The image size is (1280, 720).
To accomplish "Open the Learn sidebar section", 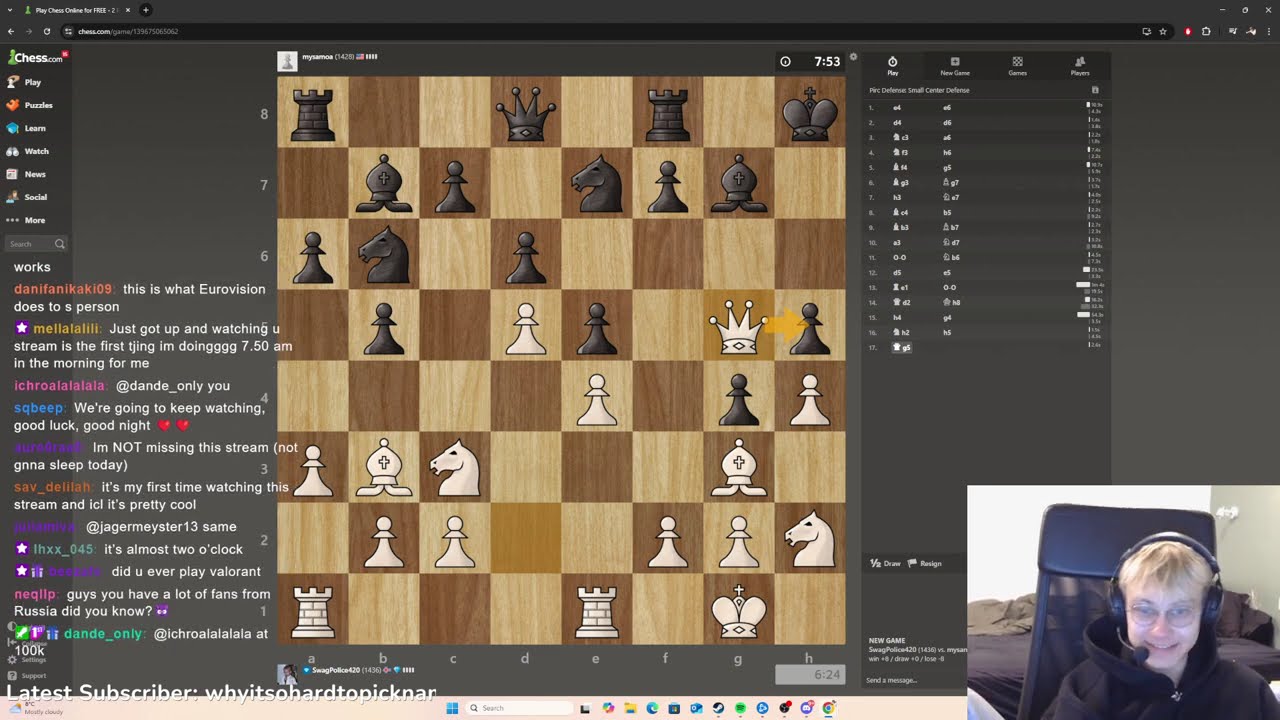I will pyautogui.click(x=27, y=128).
